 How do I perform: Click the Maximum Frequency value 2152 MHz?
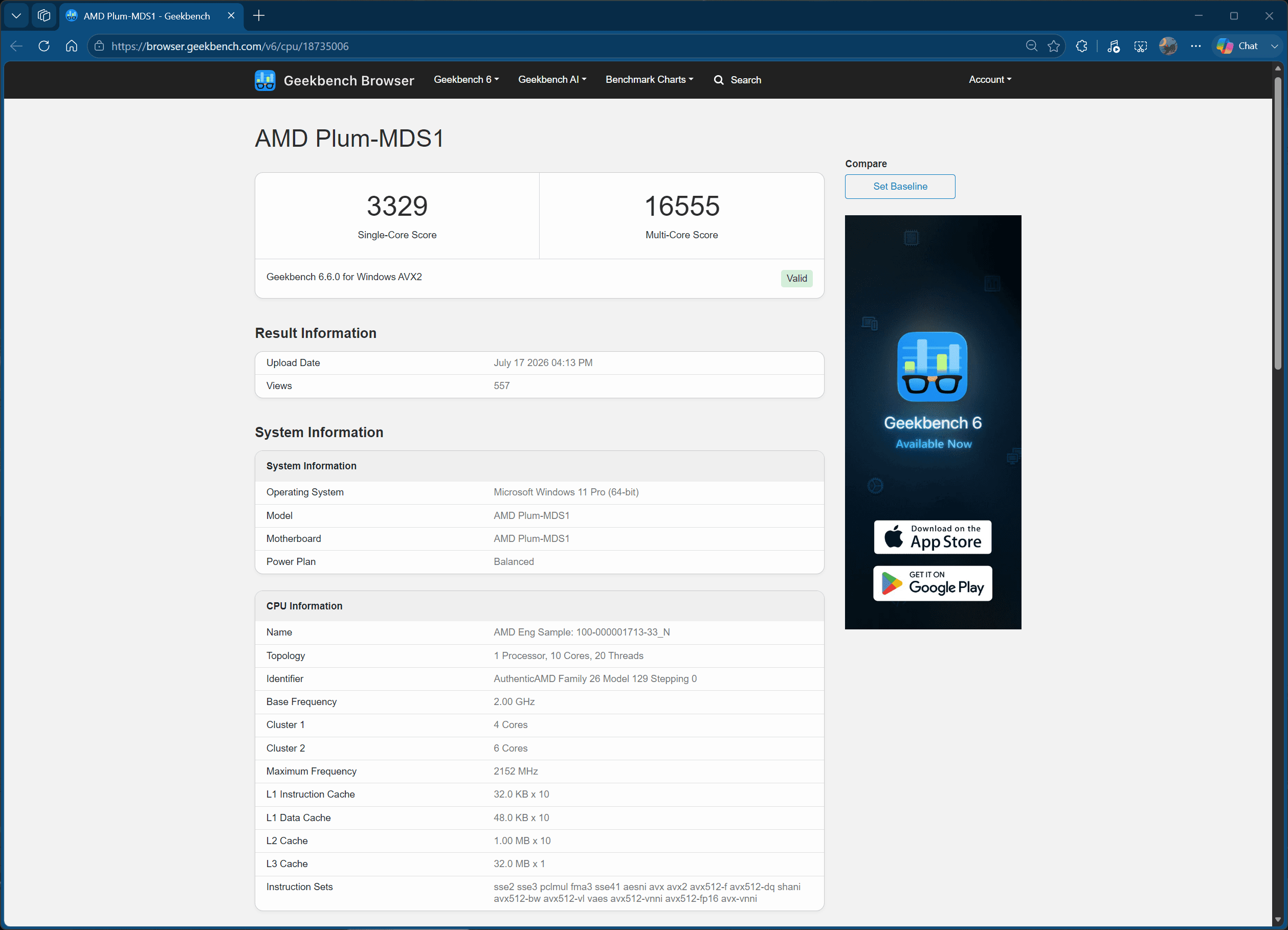(x=516, y=771)
